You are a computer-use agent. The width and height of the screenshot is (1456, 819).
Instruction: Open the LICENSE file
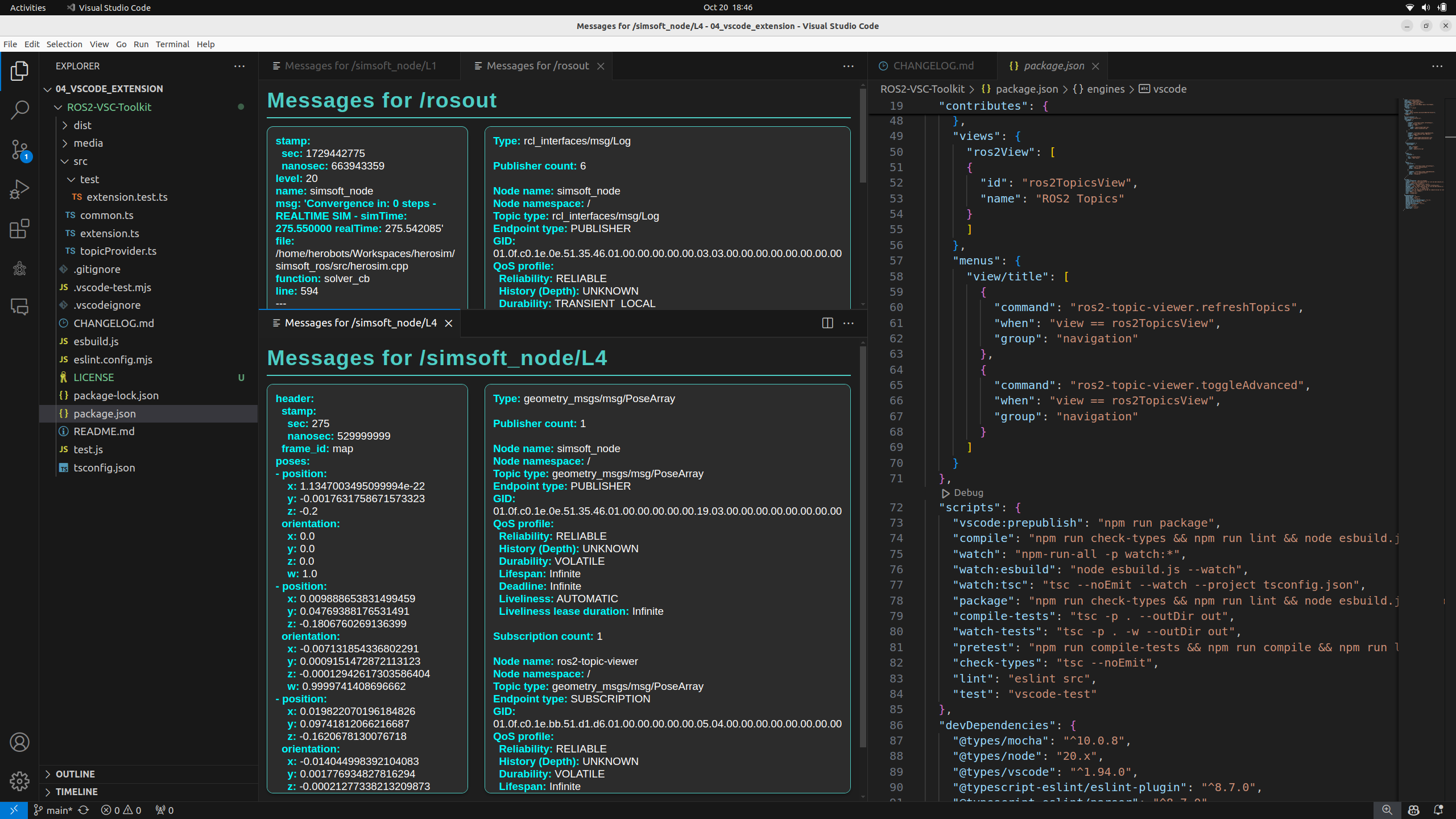[93, 377]
